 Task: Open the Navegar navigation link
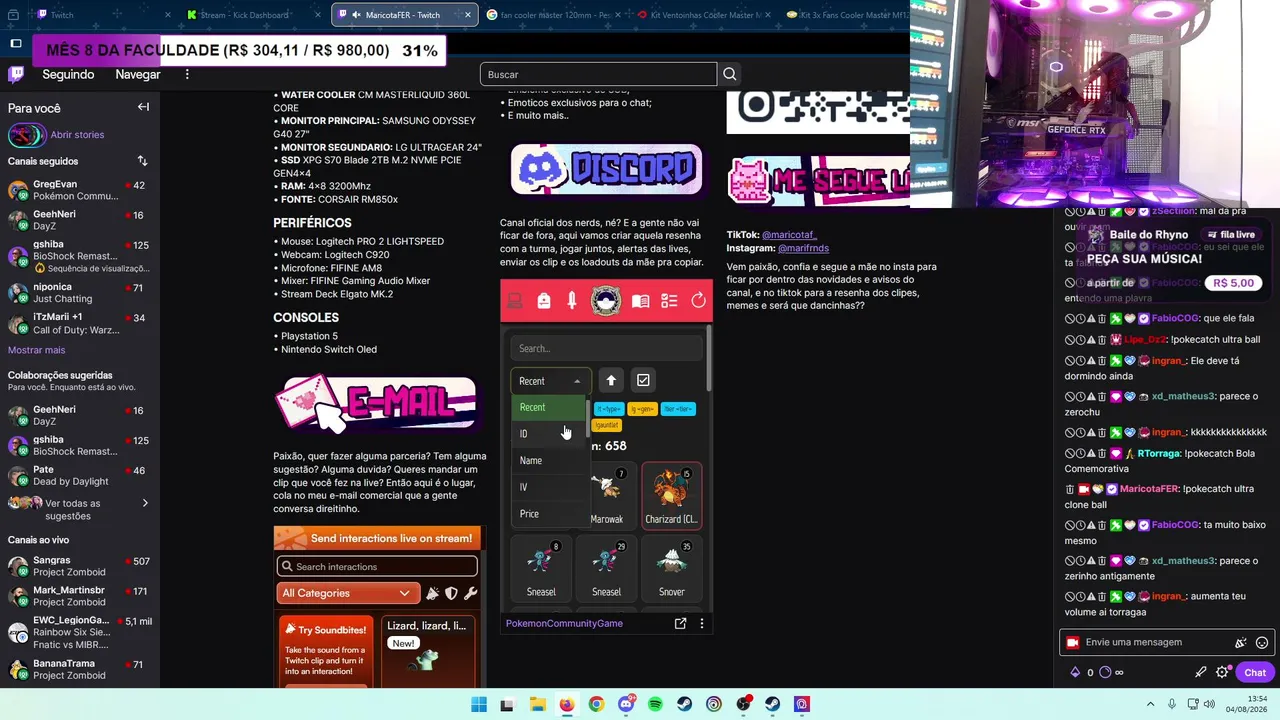(138, 74)
